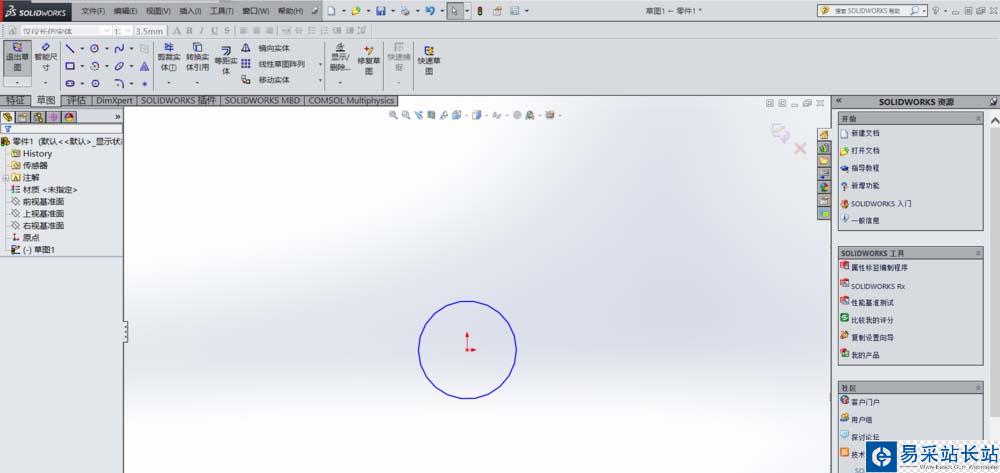The height and width of the screenshot is (473, 1000).
Task: Select the Arc sketch tool
Action: [94, 66]
